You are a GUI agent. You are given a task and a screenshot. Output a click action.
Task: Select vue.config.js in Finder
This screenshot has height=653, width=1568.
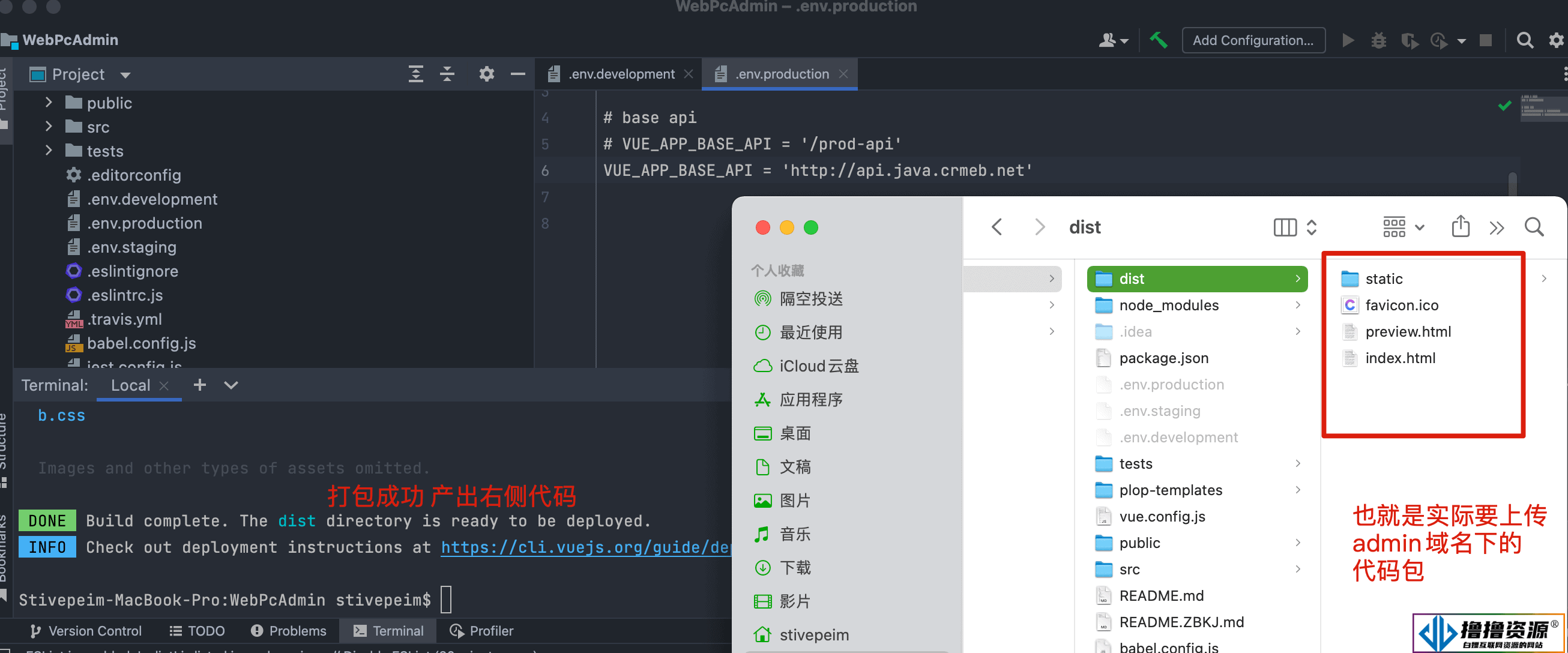(x=1151, y=516)
